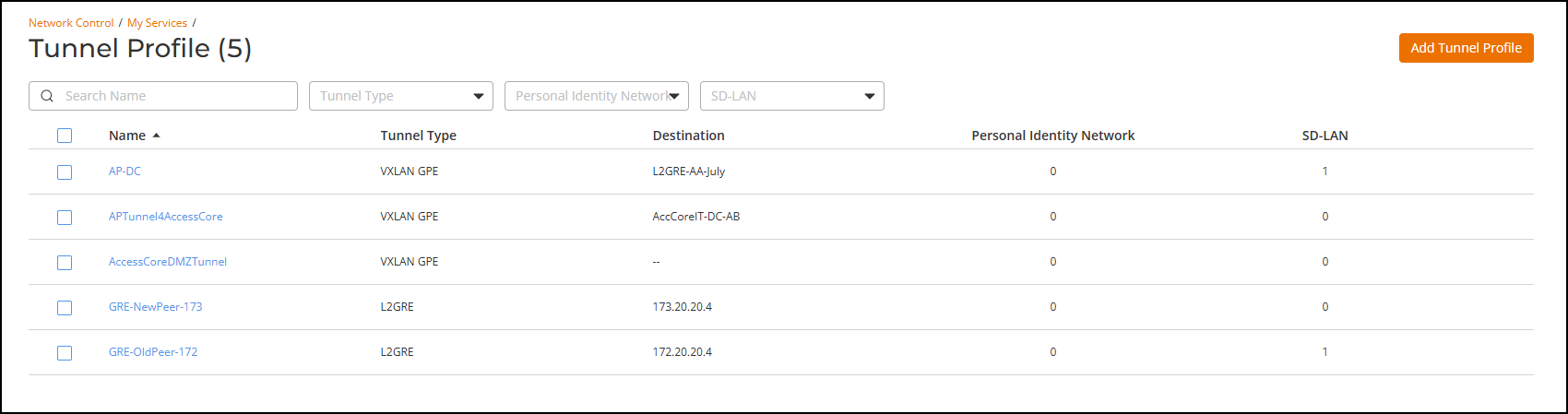Click the Search Name input field
This screenshot has height=414, width=1568.
pyautogui.click(x=175, y=96)
